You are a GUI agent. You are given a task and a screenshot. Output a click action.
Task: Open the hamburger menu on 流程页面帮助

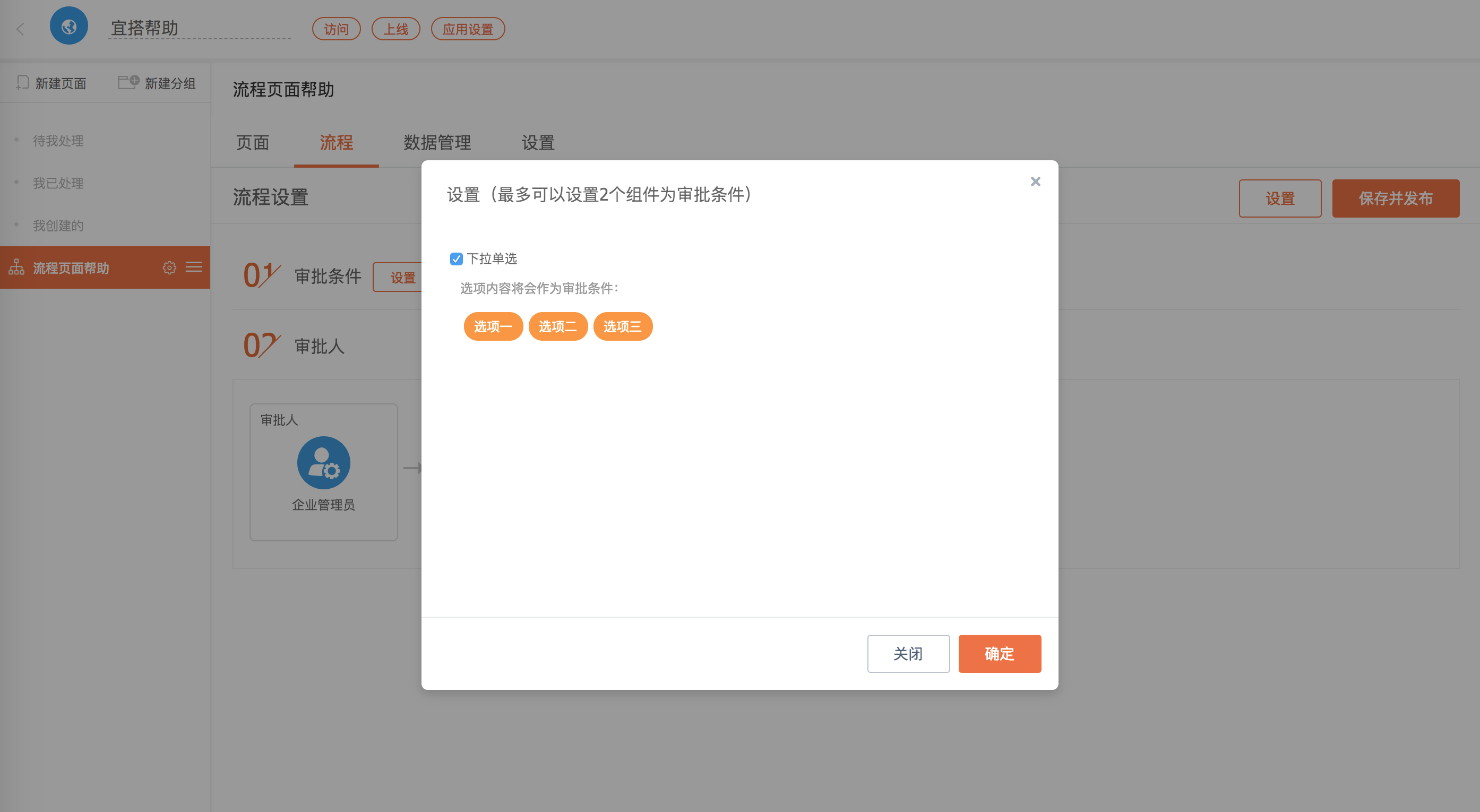tap(194, 267)
